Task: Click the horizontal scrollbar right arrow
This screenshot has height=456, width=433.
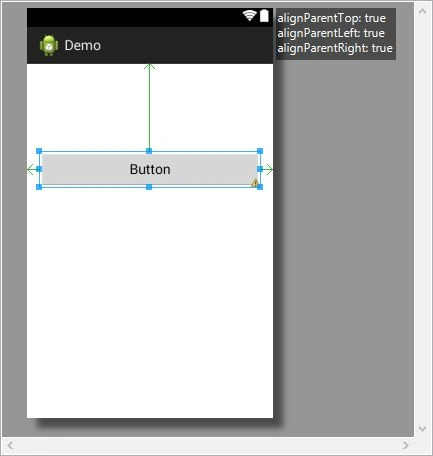Action: click(405, 445)
